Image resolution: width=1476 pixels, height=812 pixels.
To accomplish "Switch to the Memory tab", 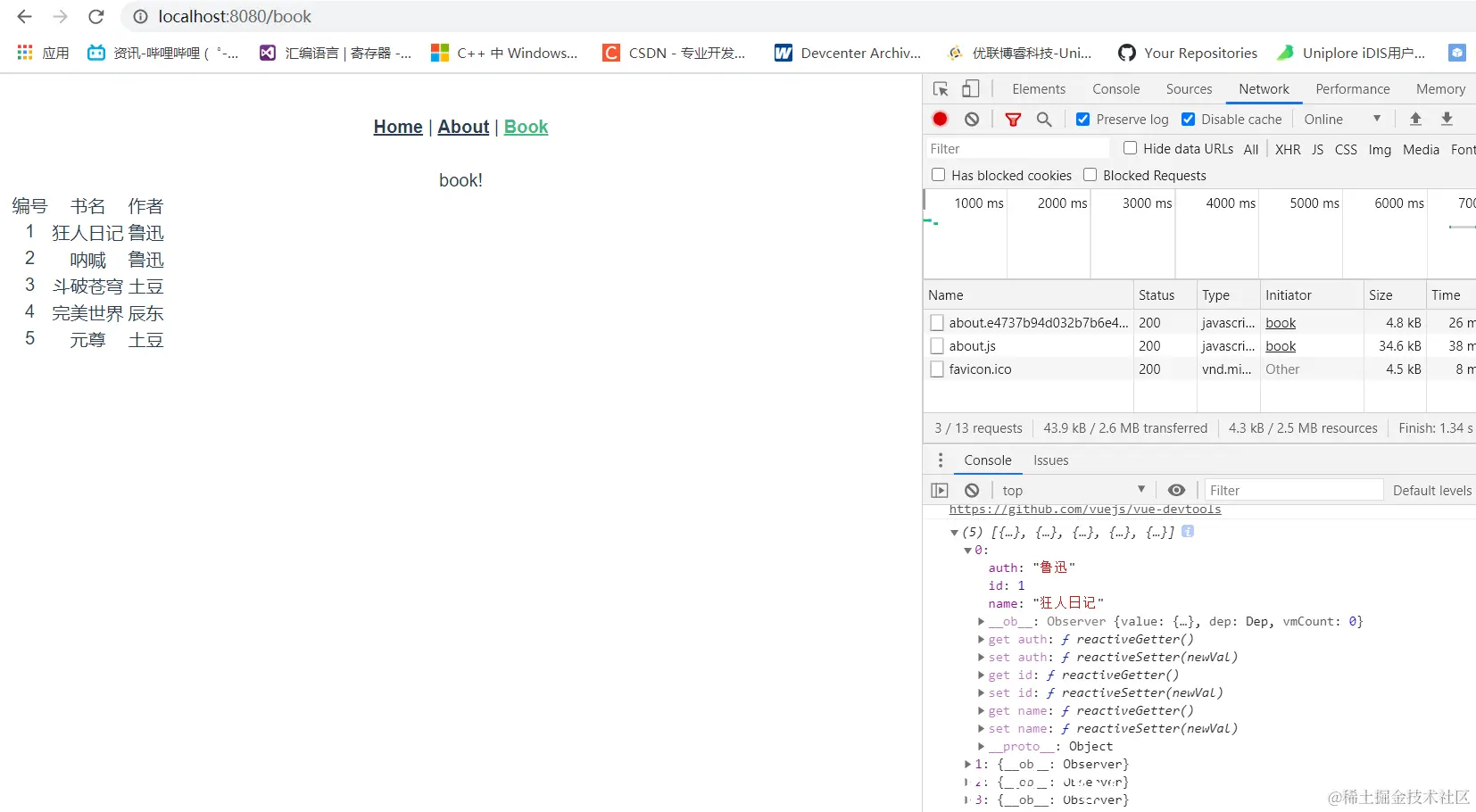I will pos(1440,89).
